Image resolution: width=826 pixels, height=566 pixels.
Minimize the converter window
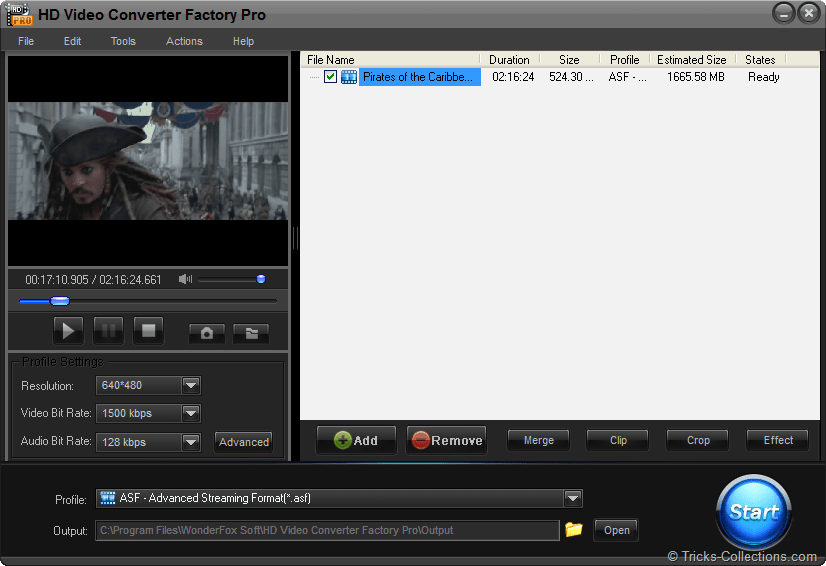point(784,13)
